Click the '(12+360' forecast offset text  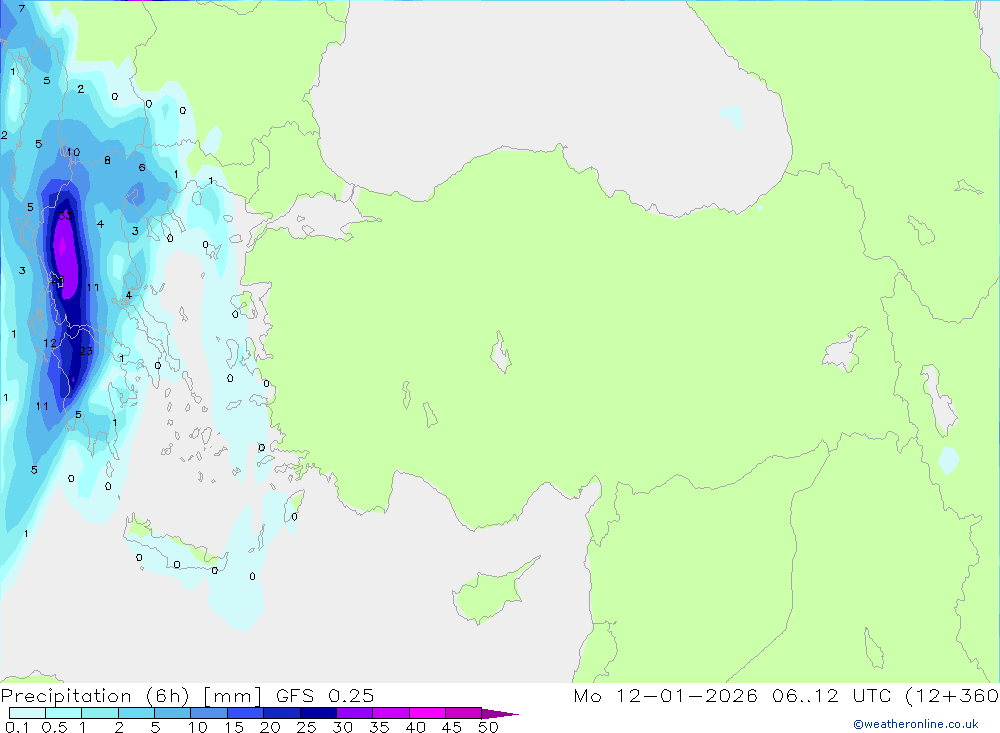point(952,696)
